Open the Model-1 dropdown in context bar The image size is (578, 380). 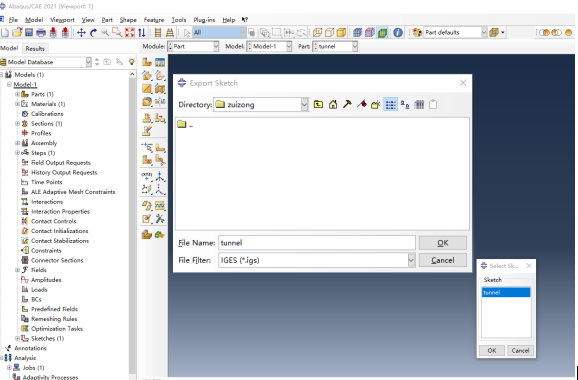289,46
